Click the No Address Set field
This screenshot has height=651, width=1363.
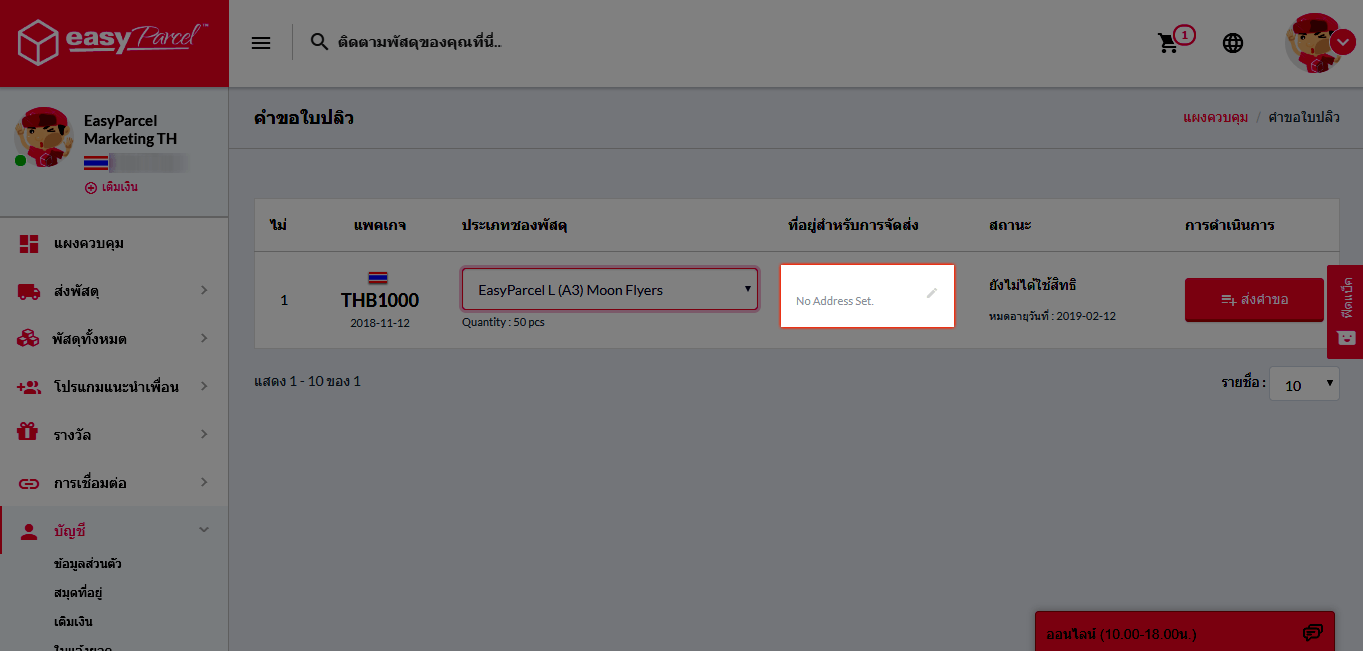click(868, 296)
